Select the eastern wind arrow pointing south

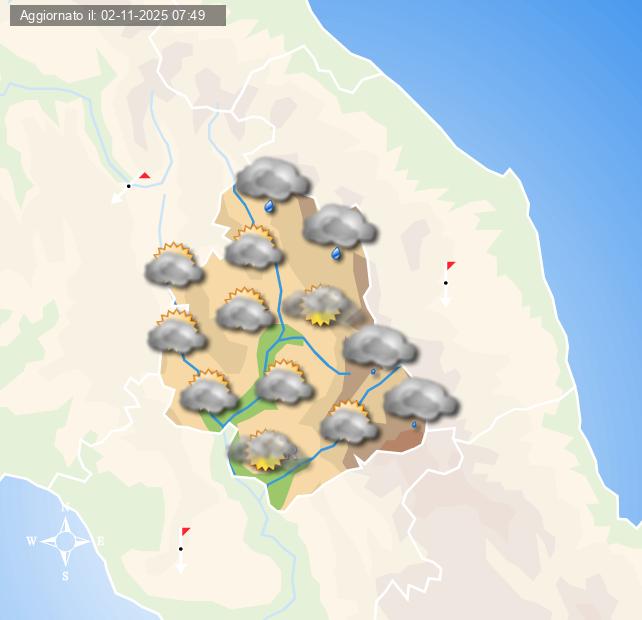[x=447, y=284]
